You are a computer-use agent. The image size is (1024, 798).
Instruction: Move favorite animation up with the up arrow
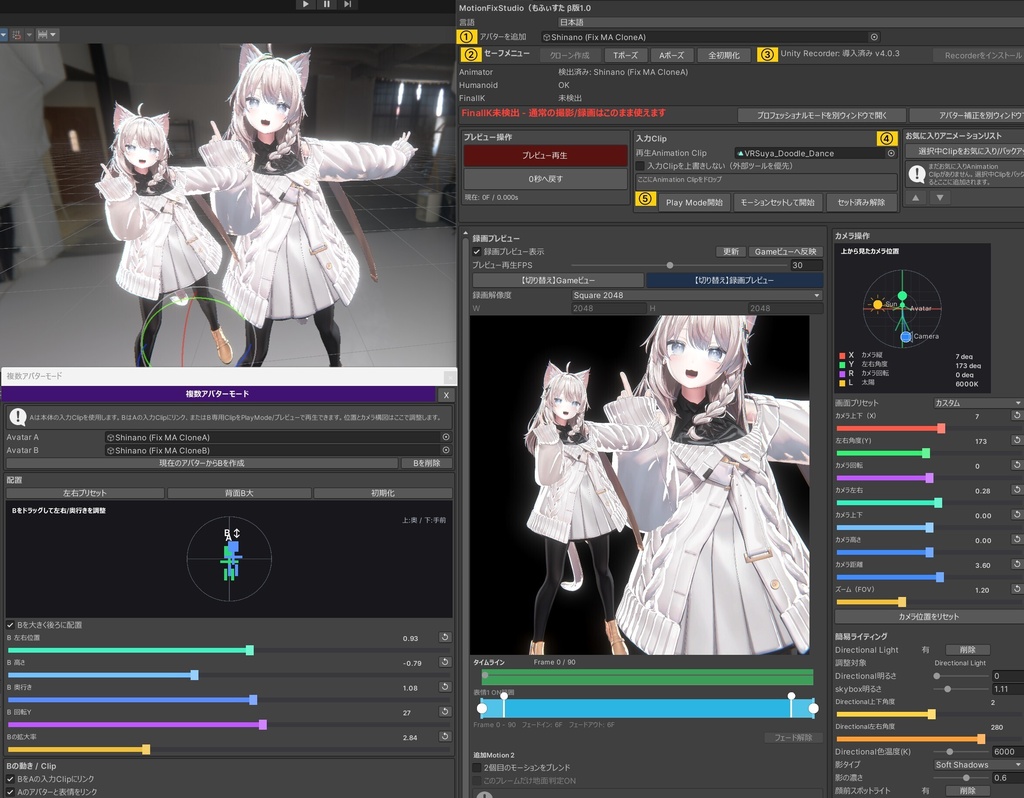(916, 197)
